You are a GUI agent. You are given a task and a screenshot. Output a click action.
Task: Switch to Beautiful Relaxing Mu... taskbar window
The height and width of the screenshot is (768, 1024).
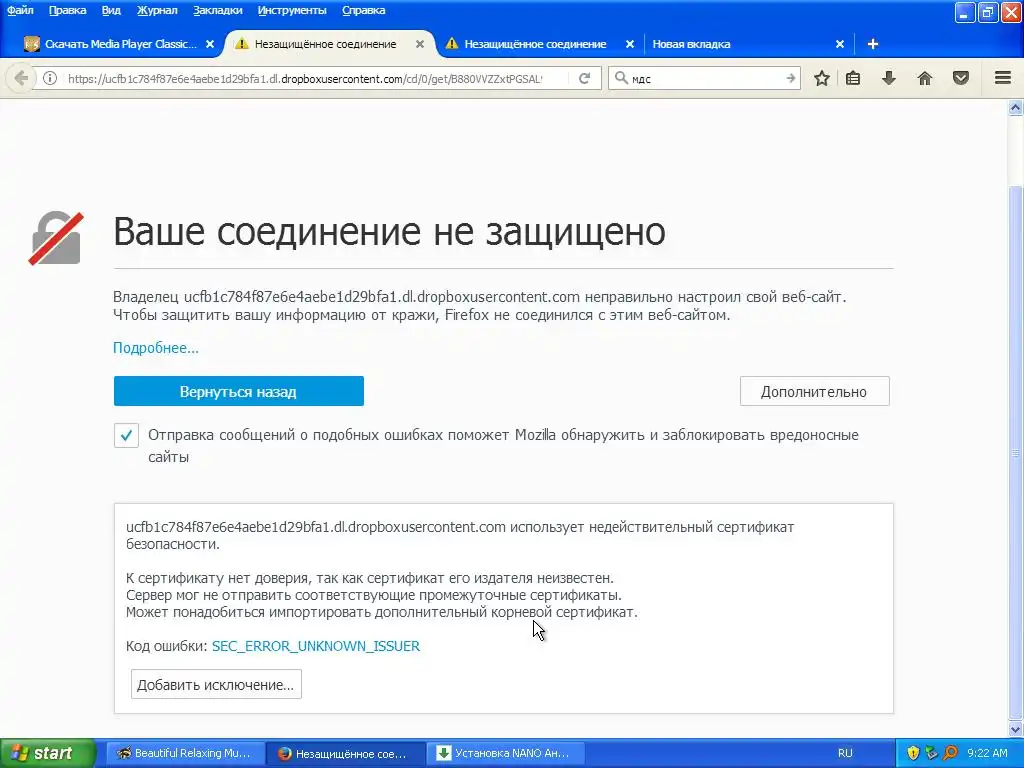(185, 753)
